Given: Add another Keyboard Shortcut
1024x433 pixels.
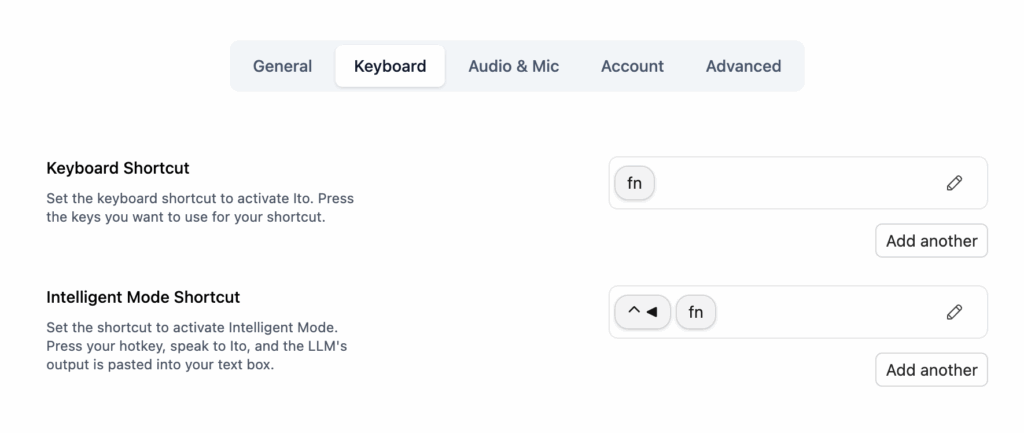Looking at the screenshot, I should coord(931,241).
